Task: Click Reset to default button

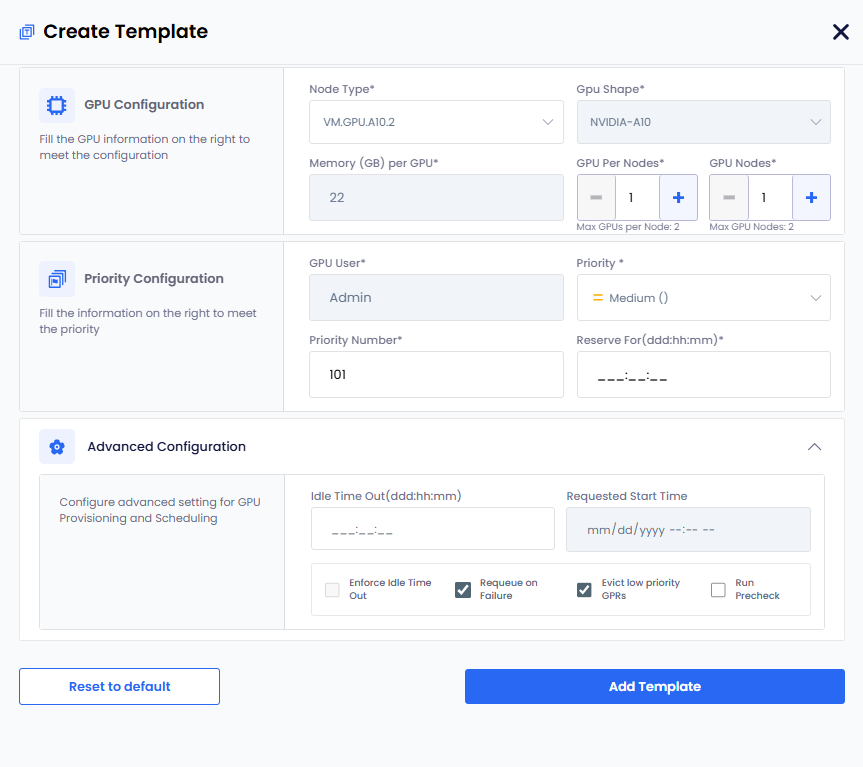Action: click(119, 687)
